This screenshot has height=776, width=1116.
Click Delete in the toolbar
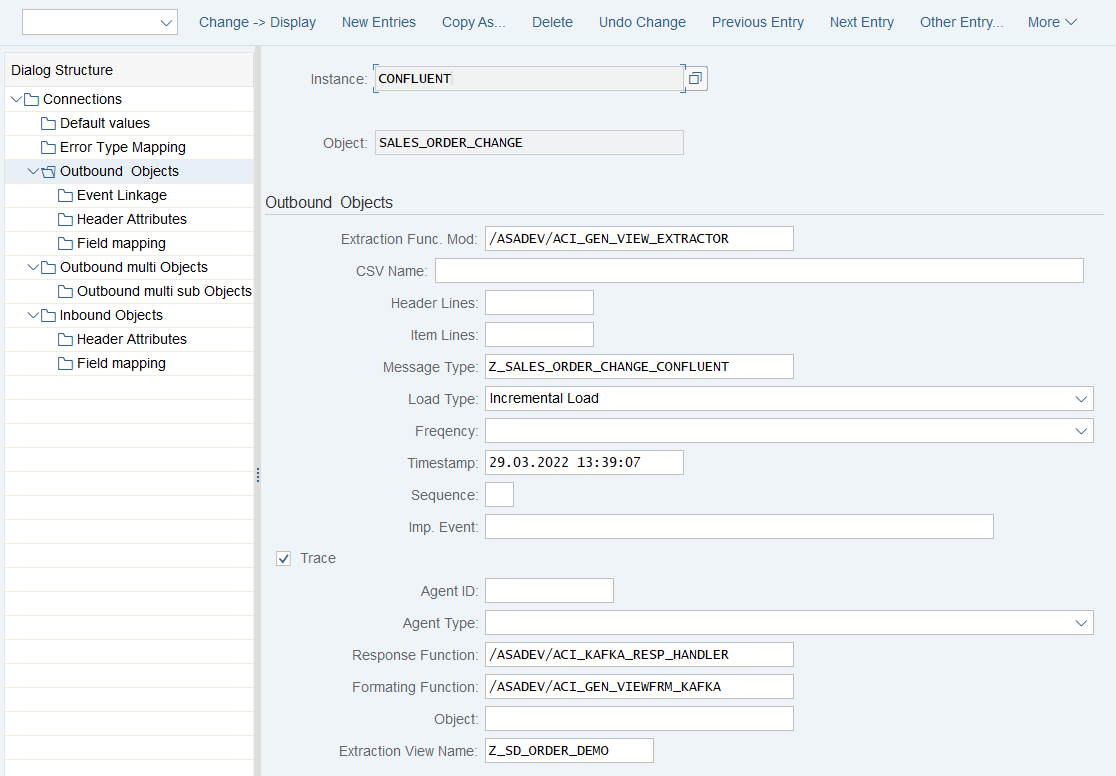(x=552, y=22)
